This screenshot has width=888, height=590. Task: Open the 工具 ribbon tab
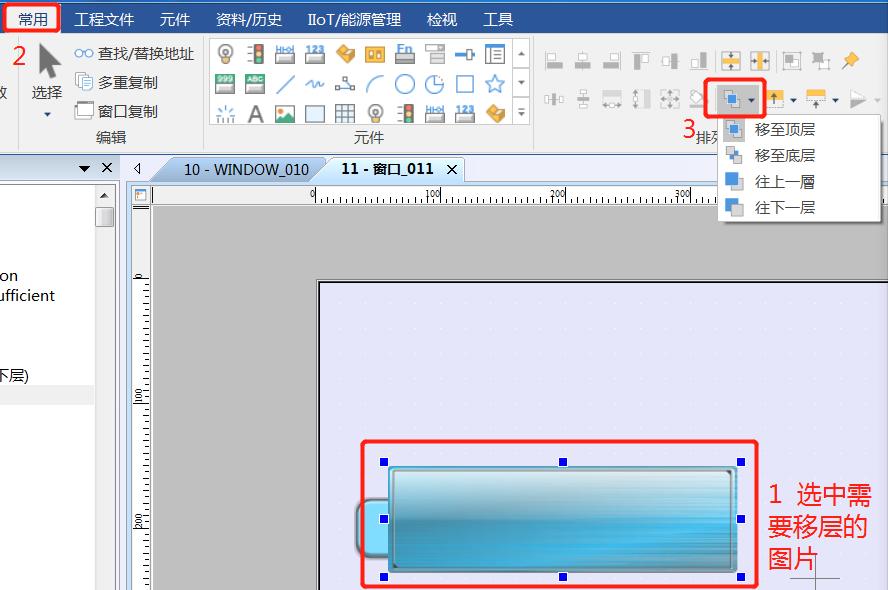coord(498,19)
